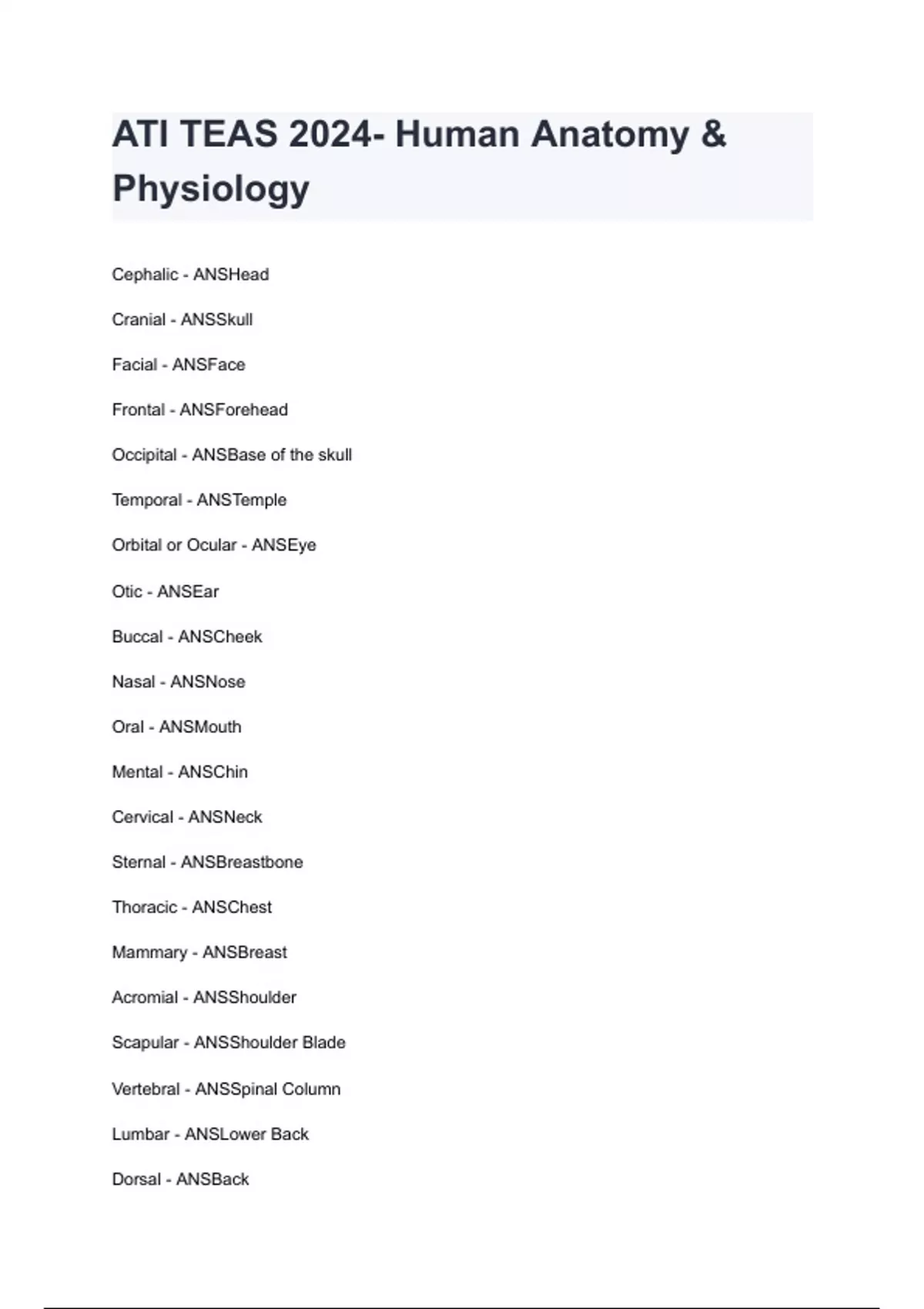924x1309 pixels.
Task: Select the 'Nasal - ANSNose' line
Action: [179, 682]
